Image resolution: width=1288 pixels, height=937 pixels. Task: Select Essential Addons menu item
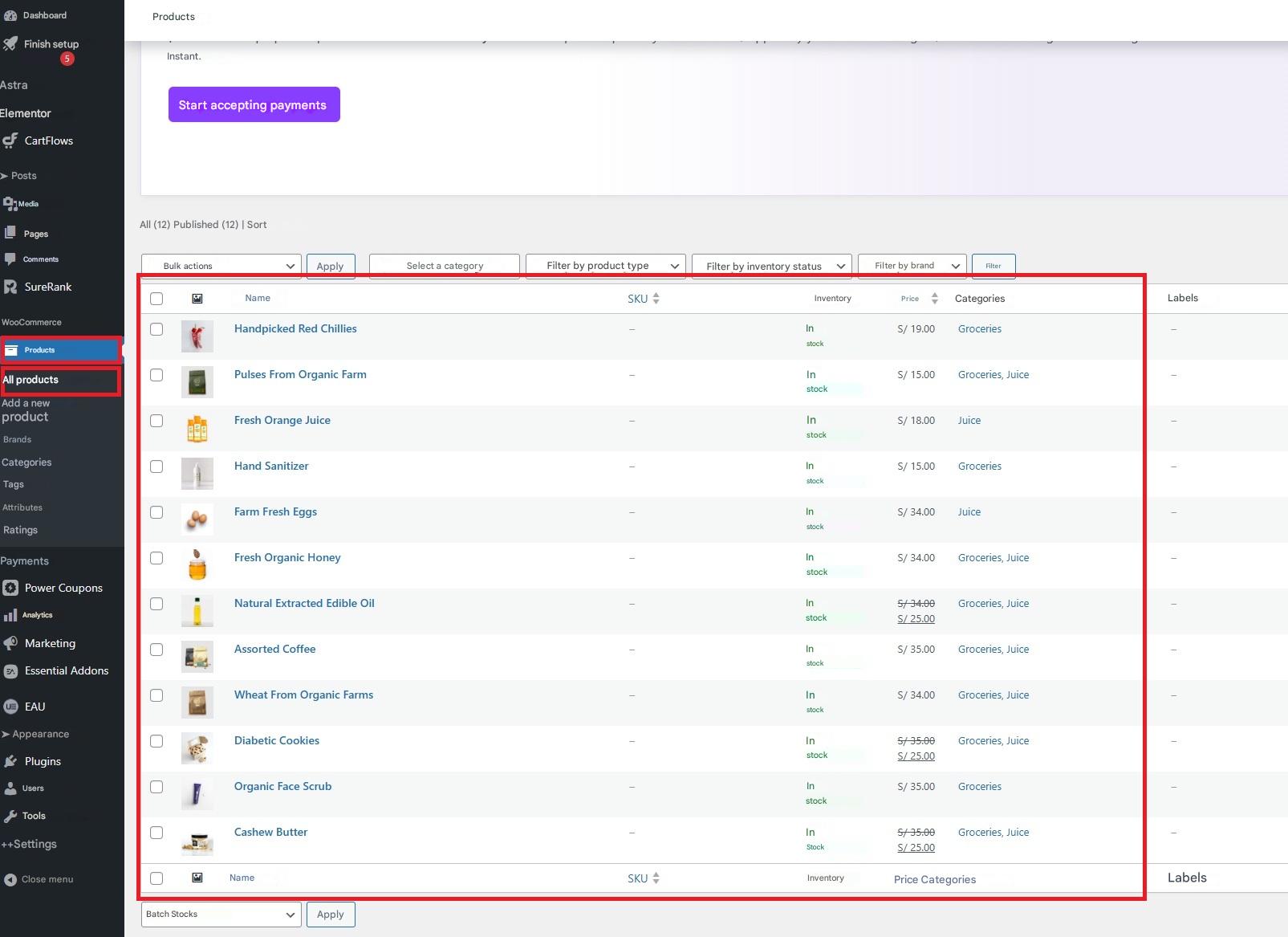pyautogui.click(x=66, y=670)
